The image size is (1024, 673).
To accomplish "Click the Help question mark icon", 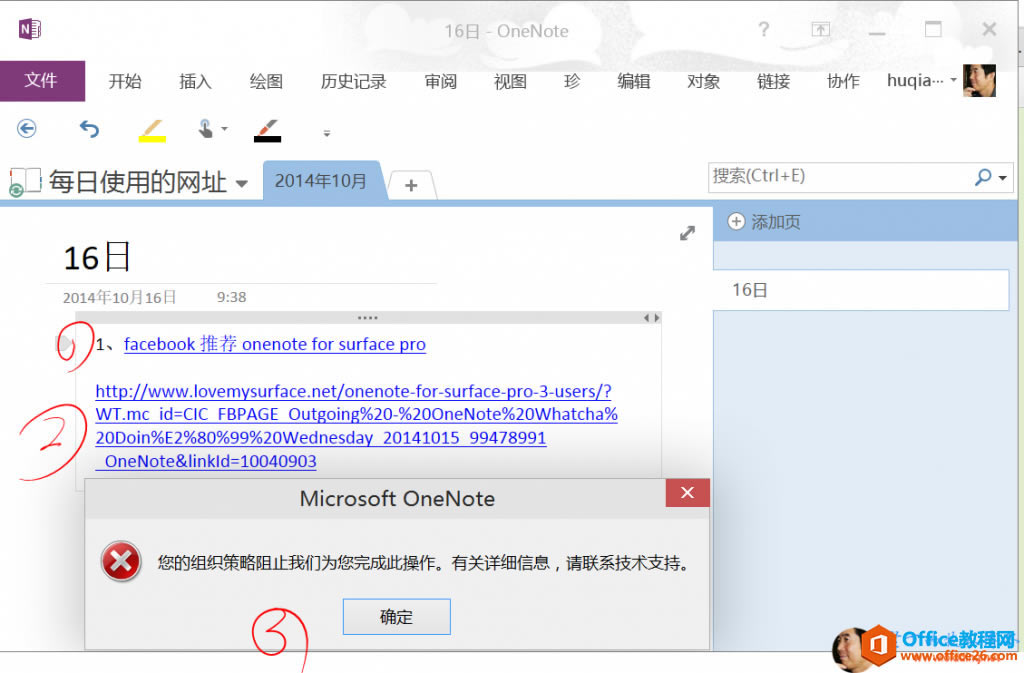I will (763, 30).
